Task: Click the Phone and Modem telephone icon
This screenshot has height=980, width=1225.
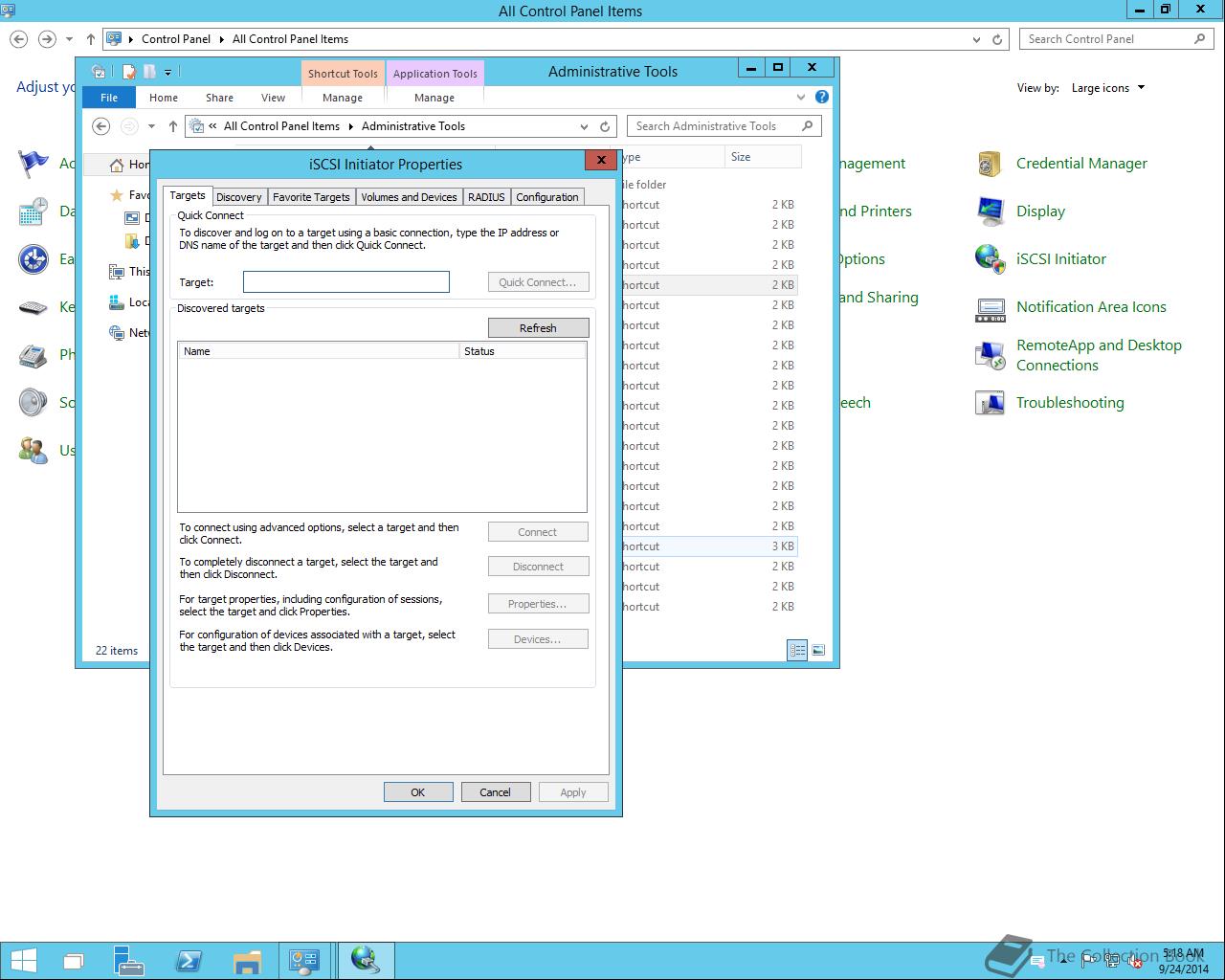Action: point(33,355)
